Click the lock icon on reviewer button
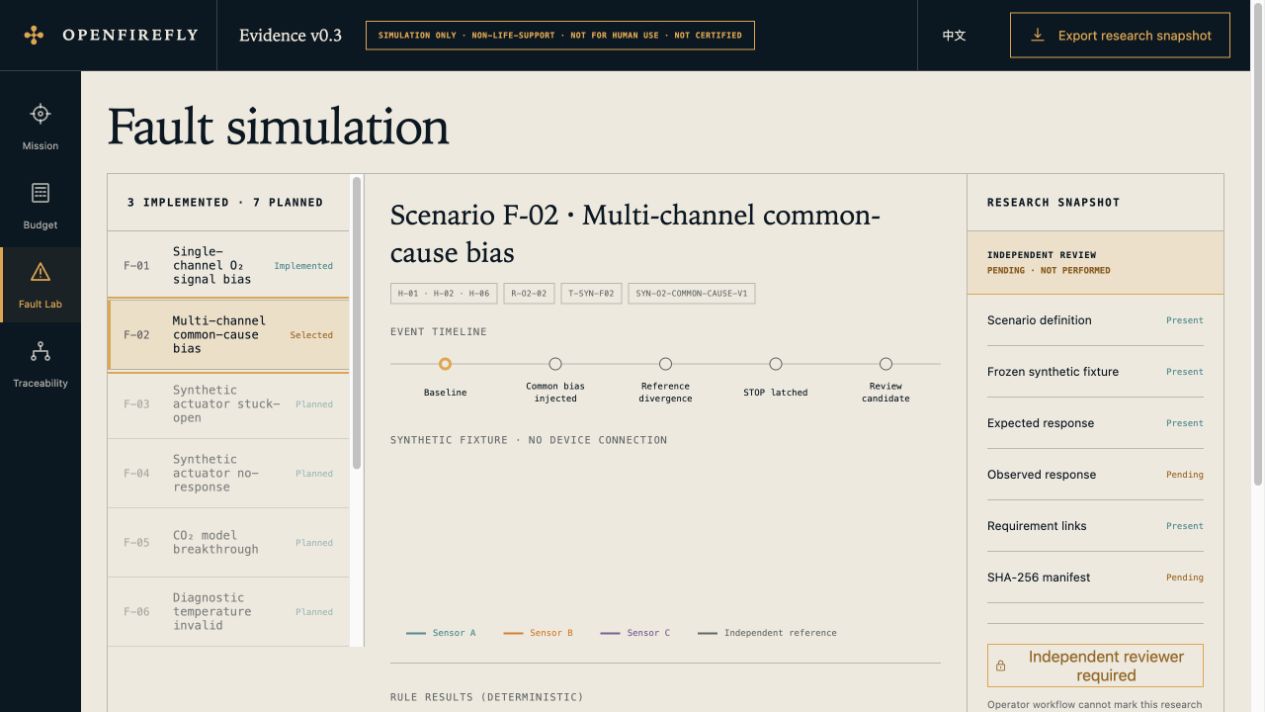This screenshot has height=712, width=1265. [1001, 666]
